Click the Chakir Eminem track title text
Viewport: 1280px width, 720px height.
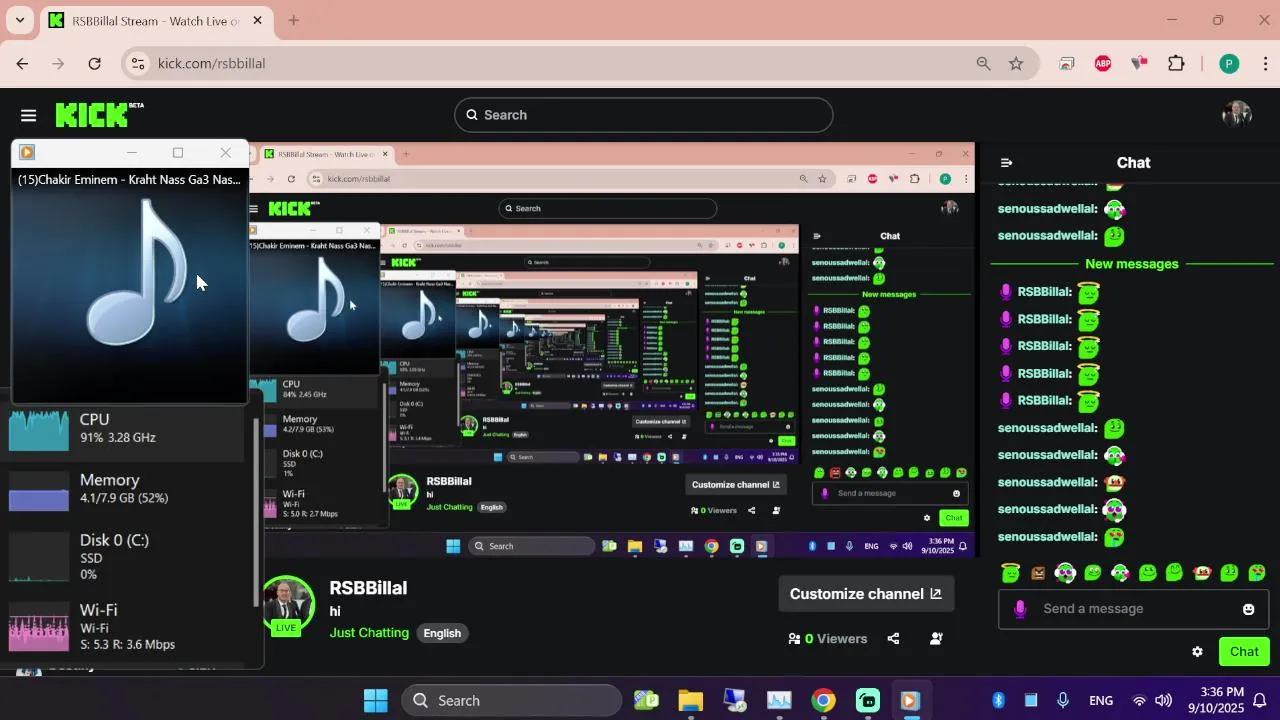(x=129, y=180)
